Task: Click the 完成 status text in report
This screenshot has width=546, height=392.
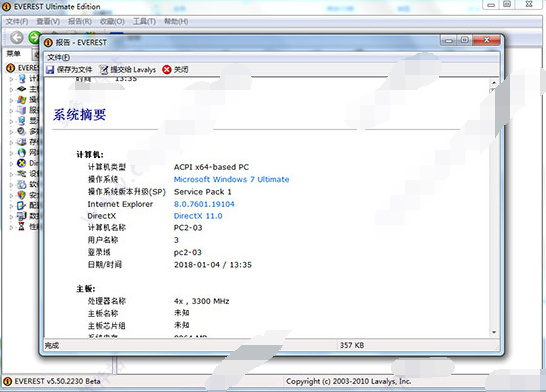Action: 52,345
